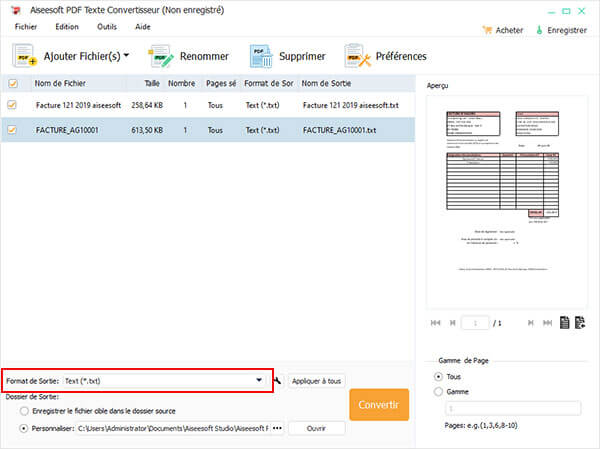Toggle the select-all checkbox in table header
The width and height of the screenshot is (600, 449).
[x=12, y=84]
